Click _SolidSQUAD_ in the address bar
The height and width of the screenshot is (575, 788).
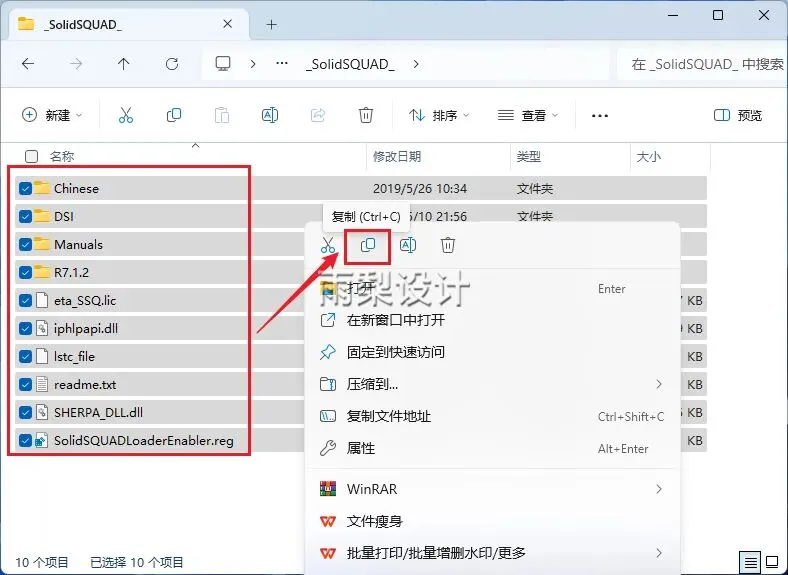[x=350, y=64]
